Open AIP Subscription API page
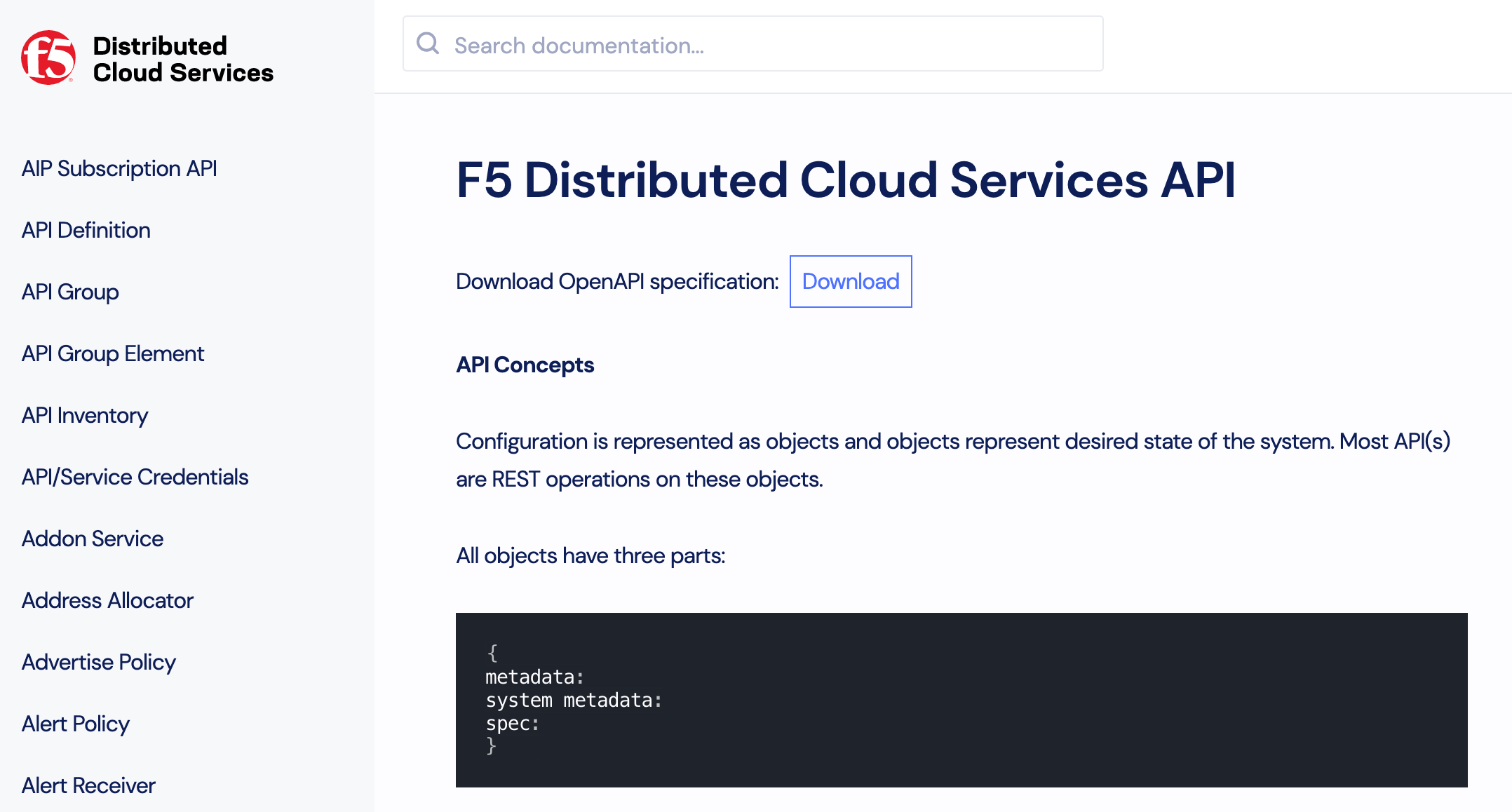The width and height of the screenshot is (1512, 812). 119,168
